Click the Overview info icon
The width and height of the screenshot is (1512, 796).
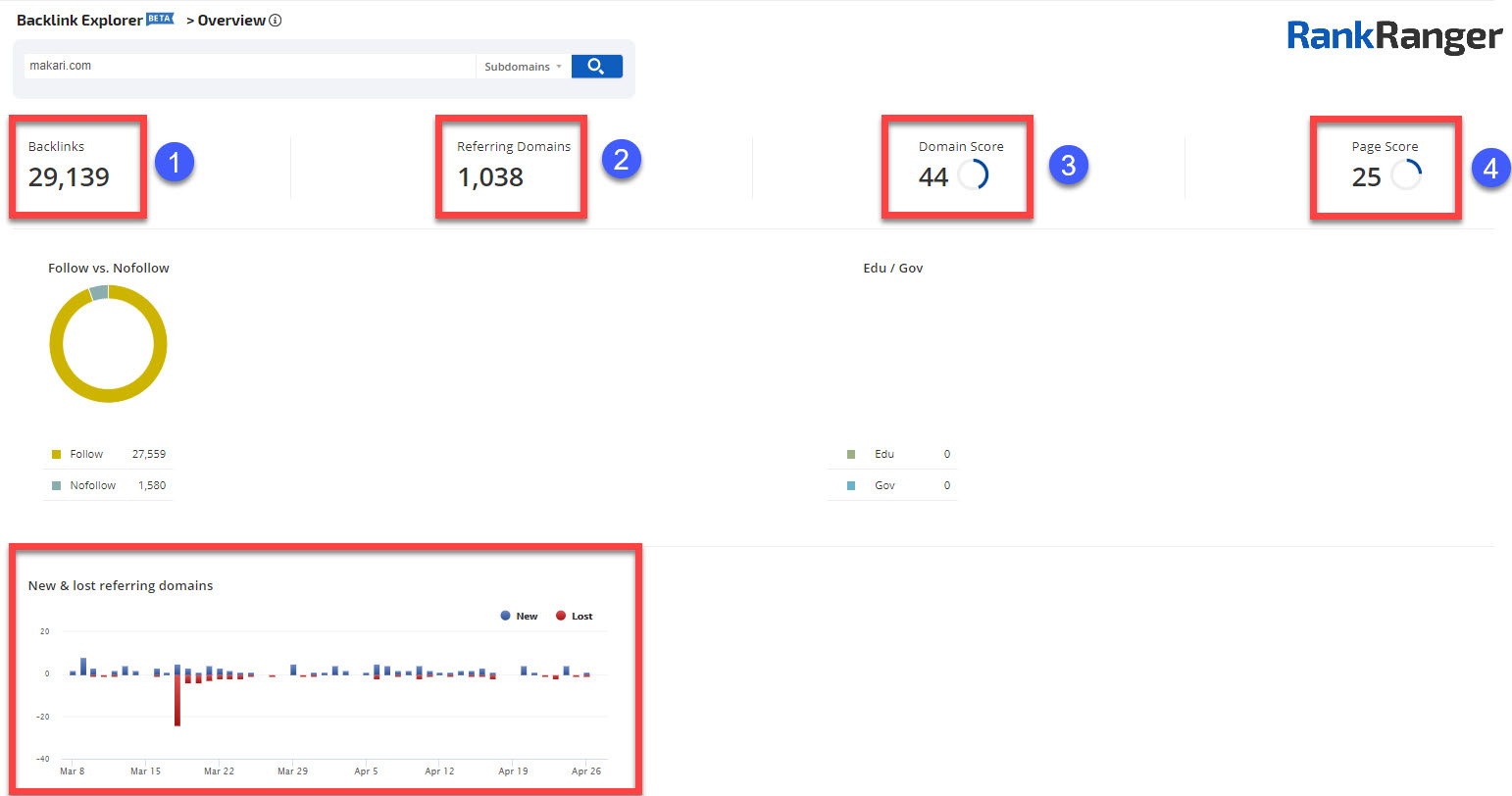point(276,21)
